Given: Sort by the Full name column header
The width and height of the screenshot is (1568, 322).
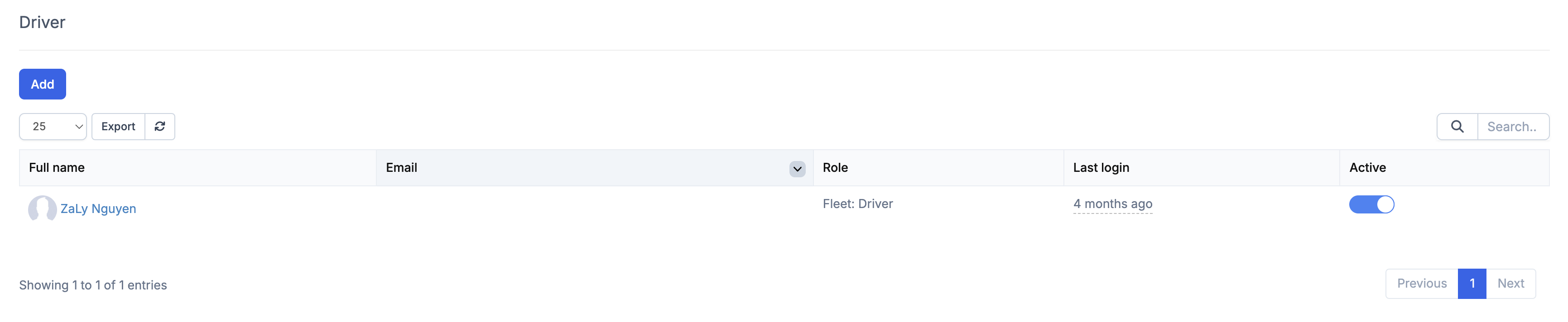Looking at the screenshot, I should tap(57, 168).
